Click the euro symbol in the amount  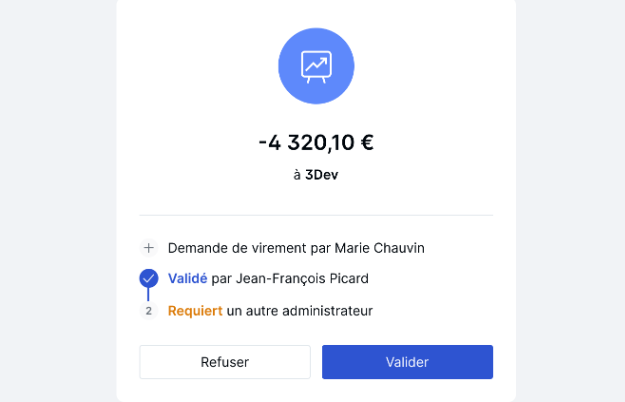[x=367, y=142]
